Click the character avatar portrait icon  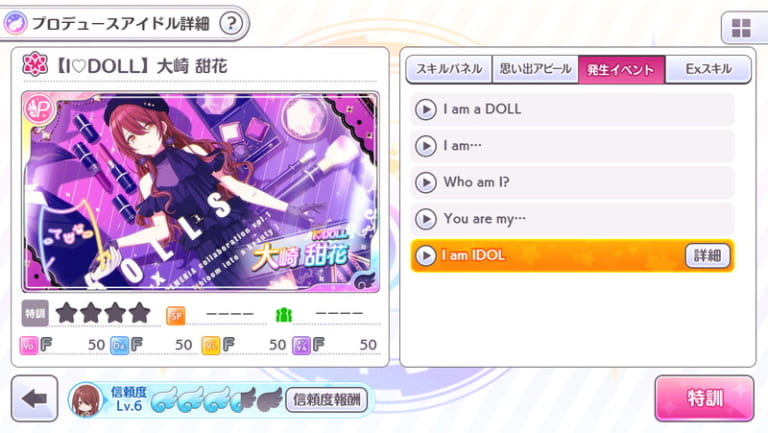[x=86, y=399]
